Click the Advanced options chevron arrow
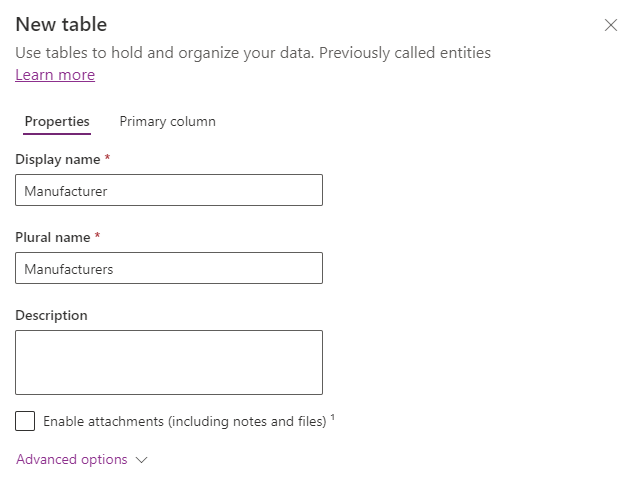This screenshot has height=486, width=625. [x=141, y=460]
